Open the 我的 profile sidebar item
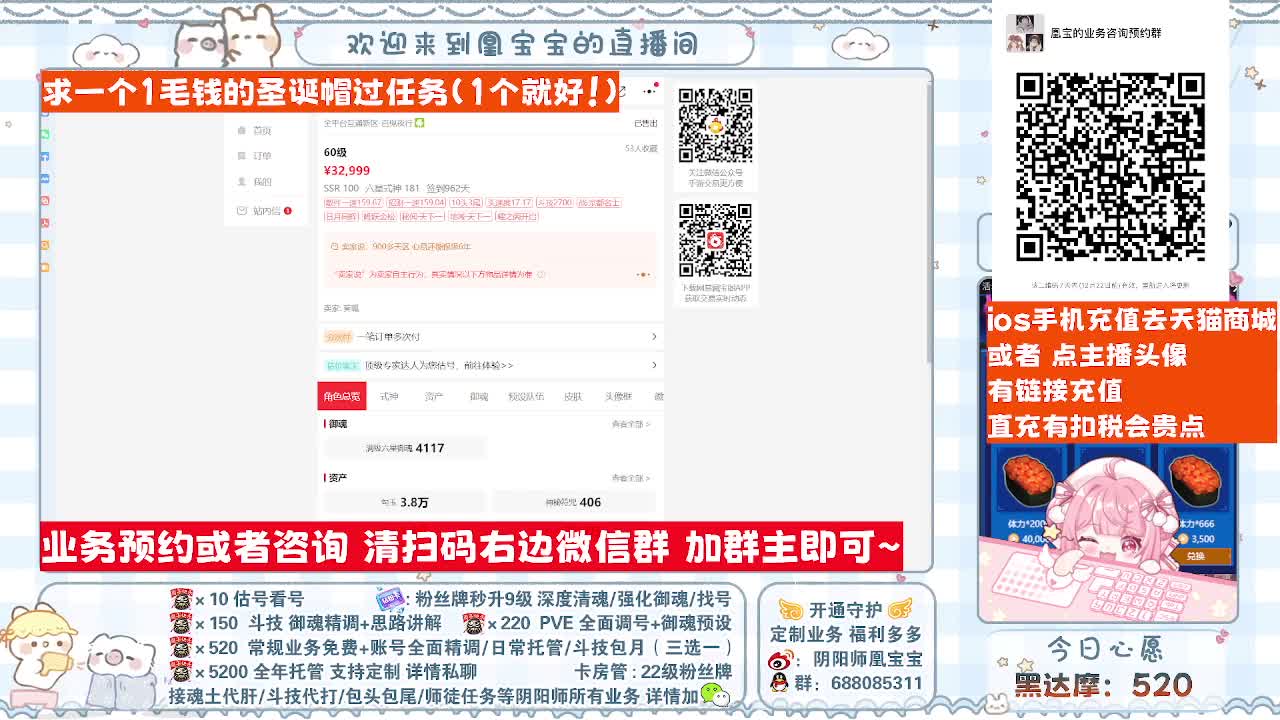The height and width of the screenshot is (720, 1280). (255, 182)
